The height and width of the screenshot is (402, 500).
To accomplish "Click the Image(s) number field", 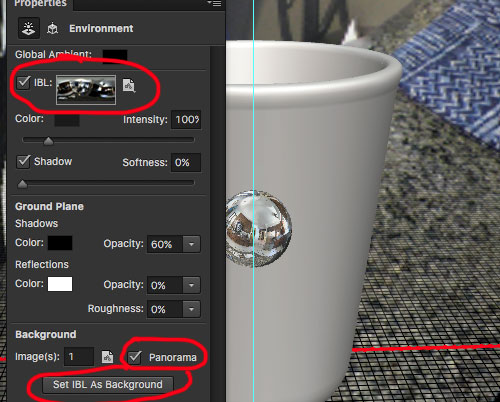I will (x=79, y=357).
